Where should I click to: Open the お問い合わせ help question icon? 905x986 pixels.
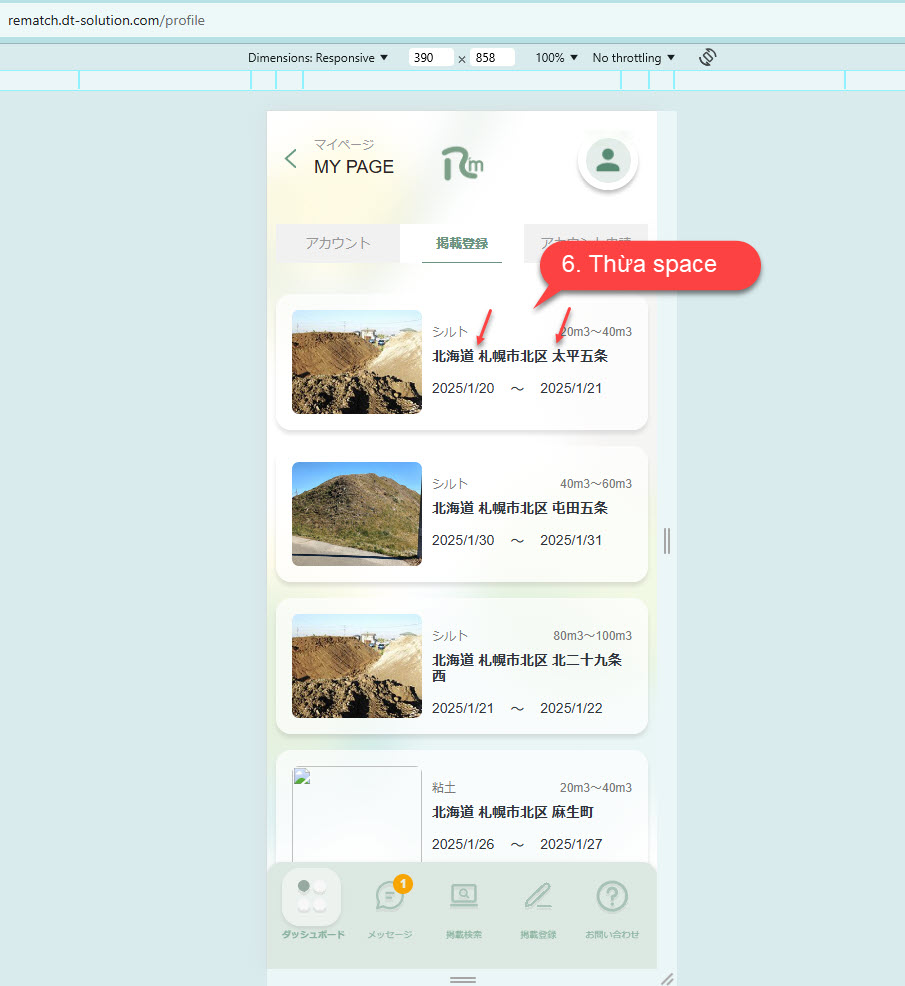pyautogui.click(x=611, y=897)
